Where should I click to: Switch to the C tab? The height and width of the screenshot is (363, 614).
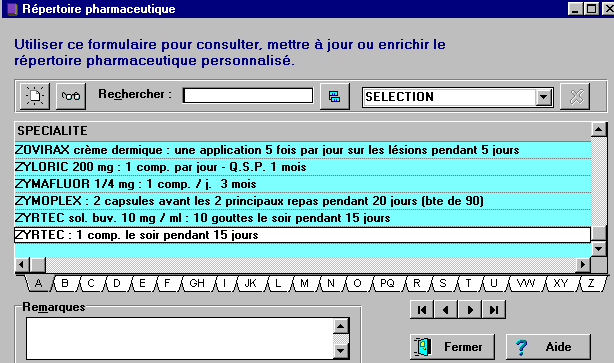coord(91,283)
